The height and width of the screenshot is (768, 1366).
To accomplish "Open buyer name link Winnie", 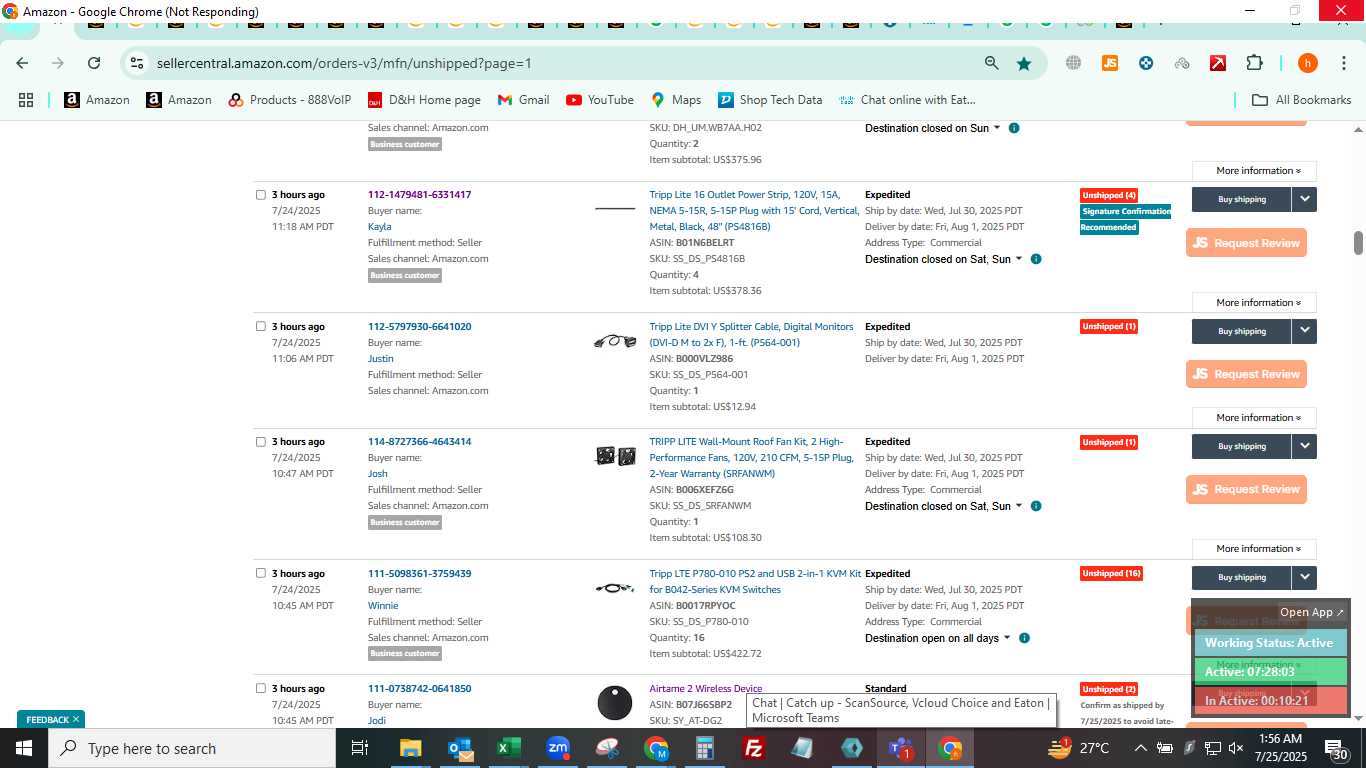I will 383,606.
